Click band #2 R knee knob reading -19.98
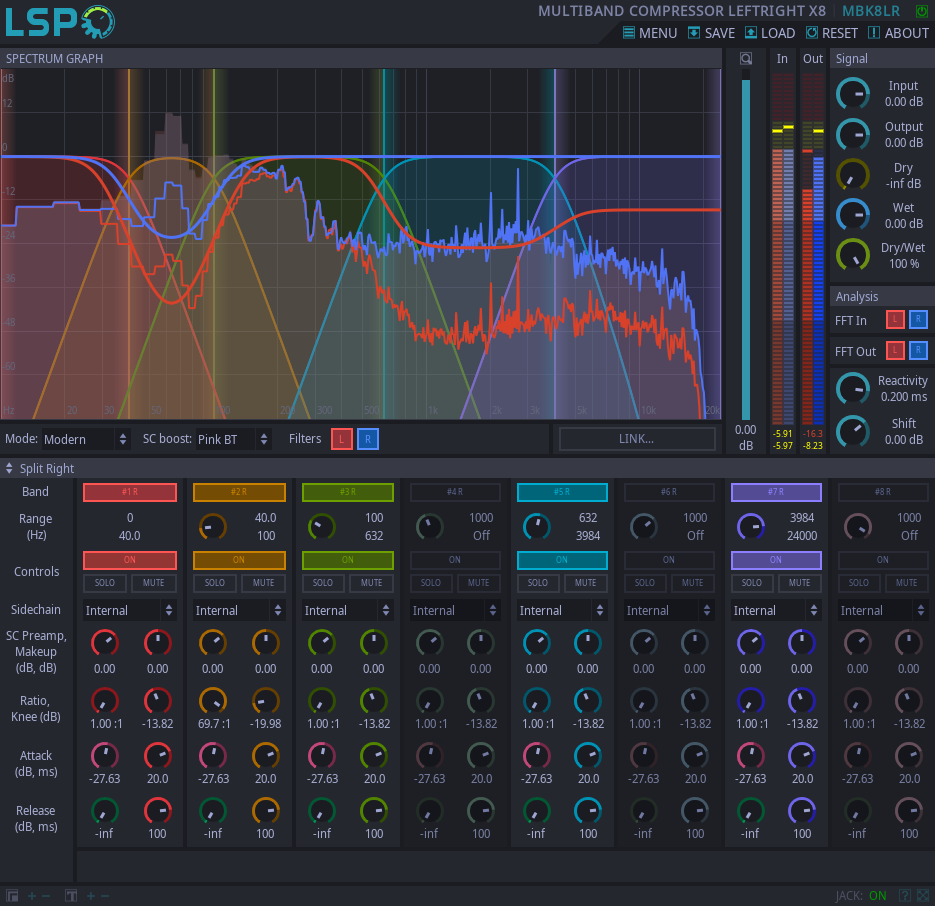Screen dimensions: 935x906 265,701
